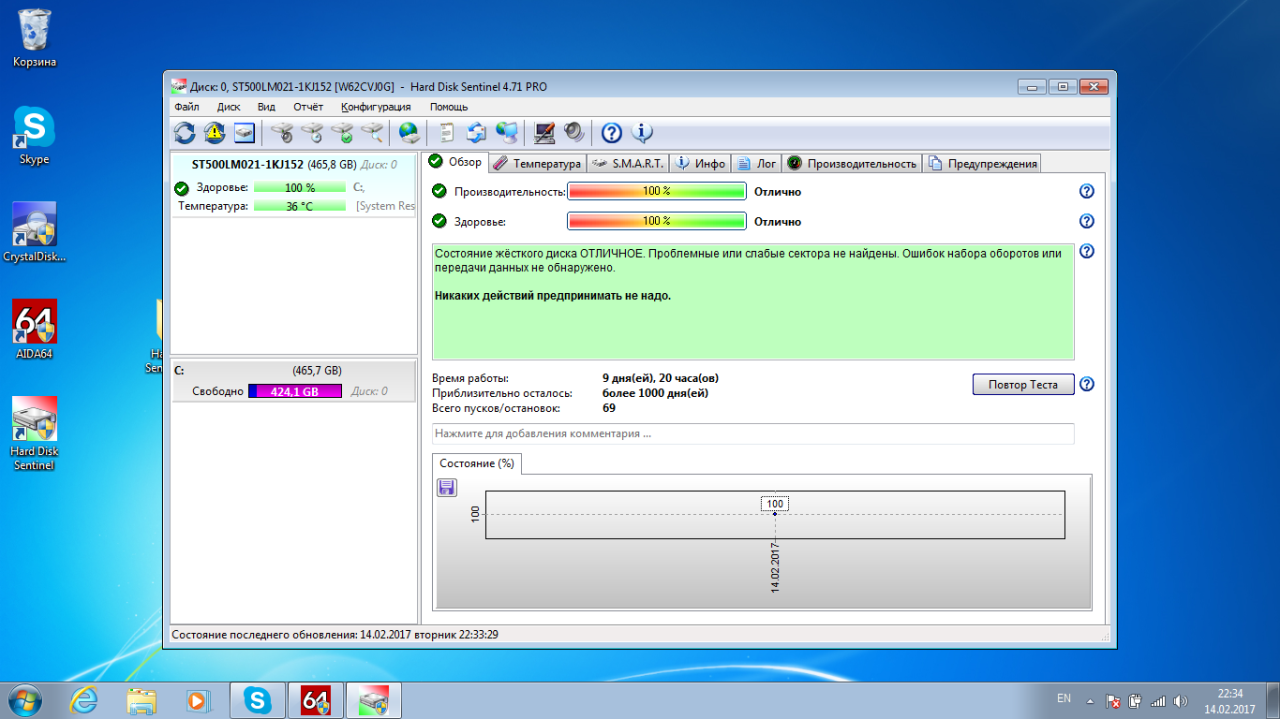The width and height of the screenshot is (1280, 719).
Task: Click the Здоровье 100 % bar in the disk list
Action: click(x=299, y=188)
